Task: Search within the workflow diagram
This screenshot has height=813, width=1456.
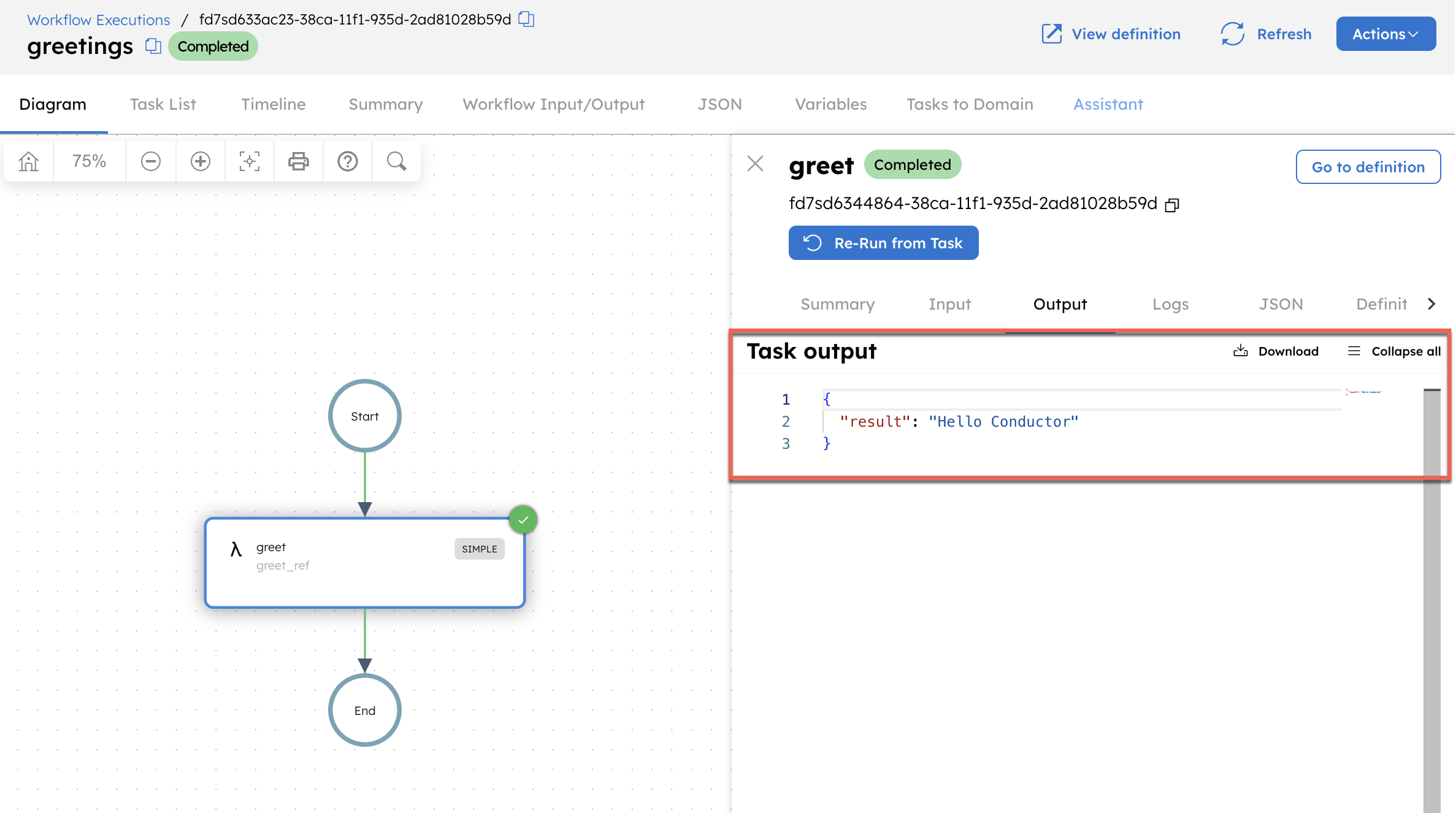Action: (396, 161)
